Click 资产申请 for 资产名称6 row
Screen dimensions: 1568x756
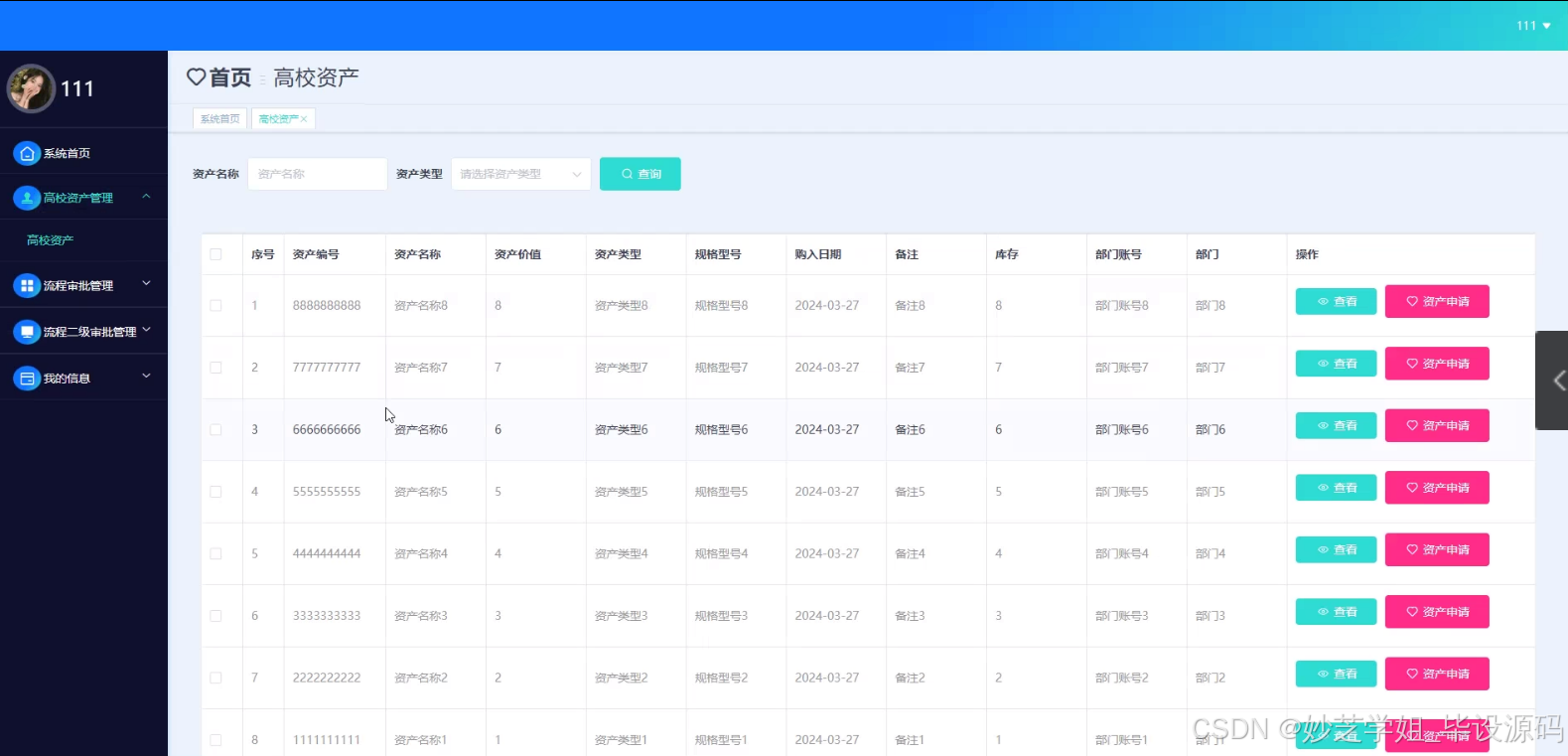click(x=1437, y=425)
